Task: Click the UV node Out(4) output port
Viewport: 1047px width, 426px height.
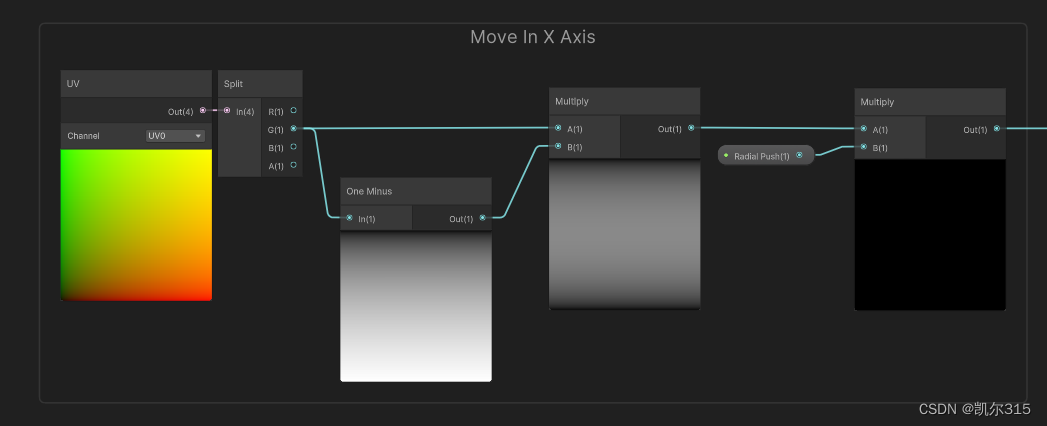Action: pos(203,111)
